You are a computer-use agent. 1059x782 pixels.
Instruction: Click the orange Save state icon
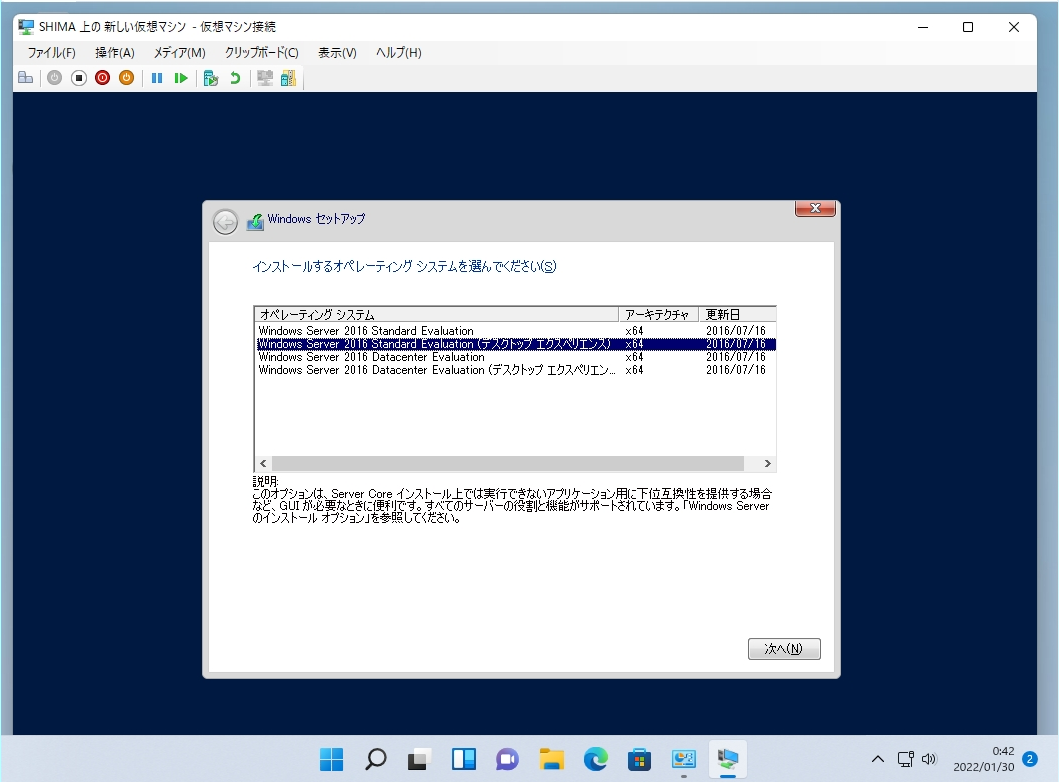(126, 78)
